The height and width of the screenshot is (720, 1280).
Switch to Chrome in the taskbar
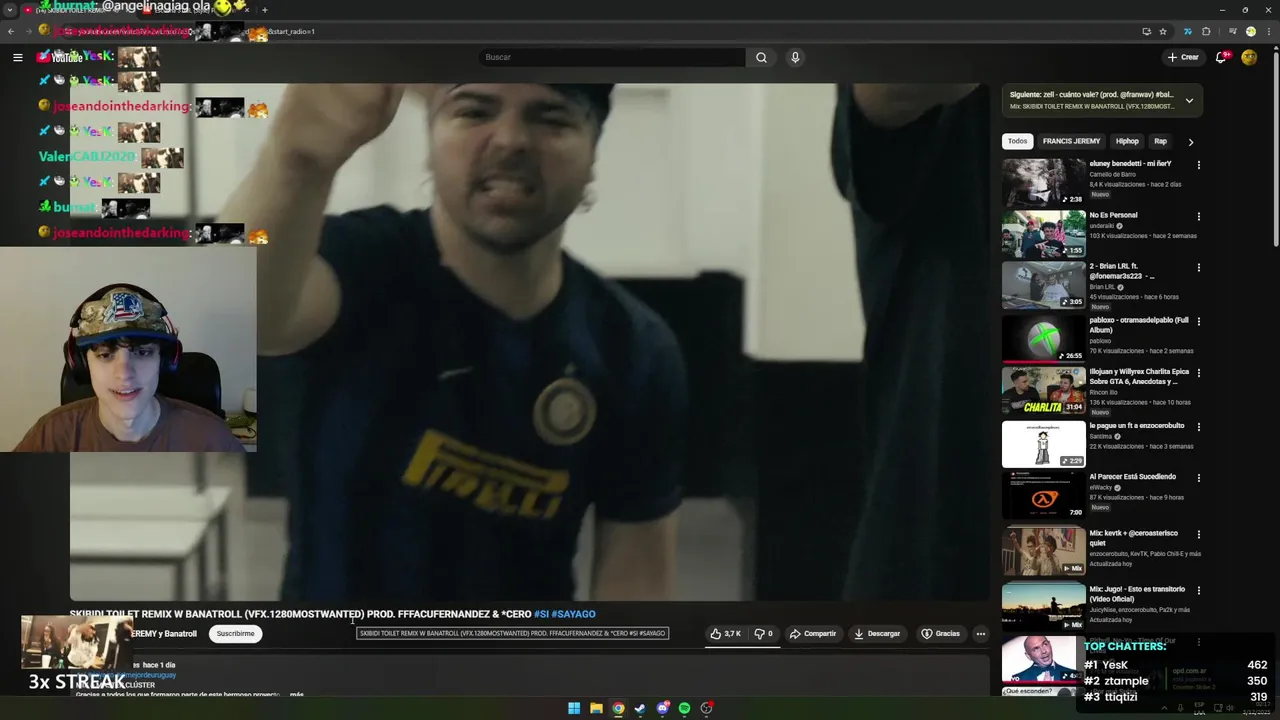click(618, 708)
